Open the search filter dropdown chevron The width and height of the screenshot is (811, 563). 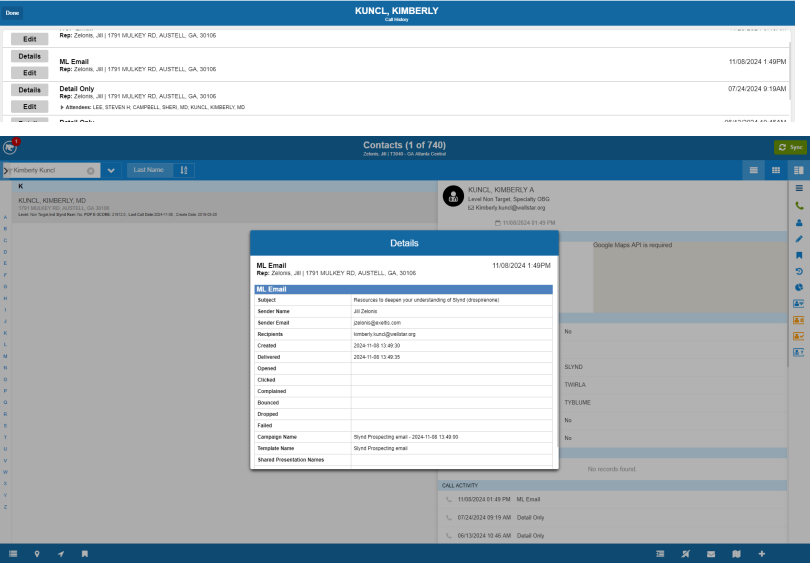tap(111, 170)
